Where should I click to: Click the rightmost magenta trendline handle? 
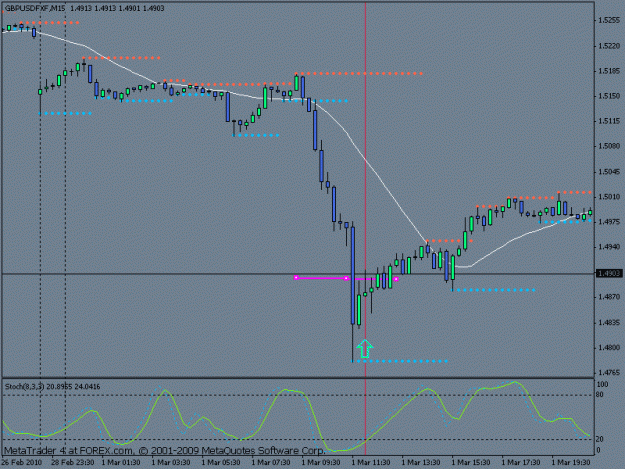[x=396, y=279]
